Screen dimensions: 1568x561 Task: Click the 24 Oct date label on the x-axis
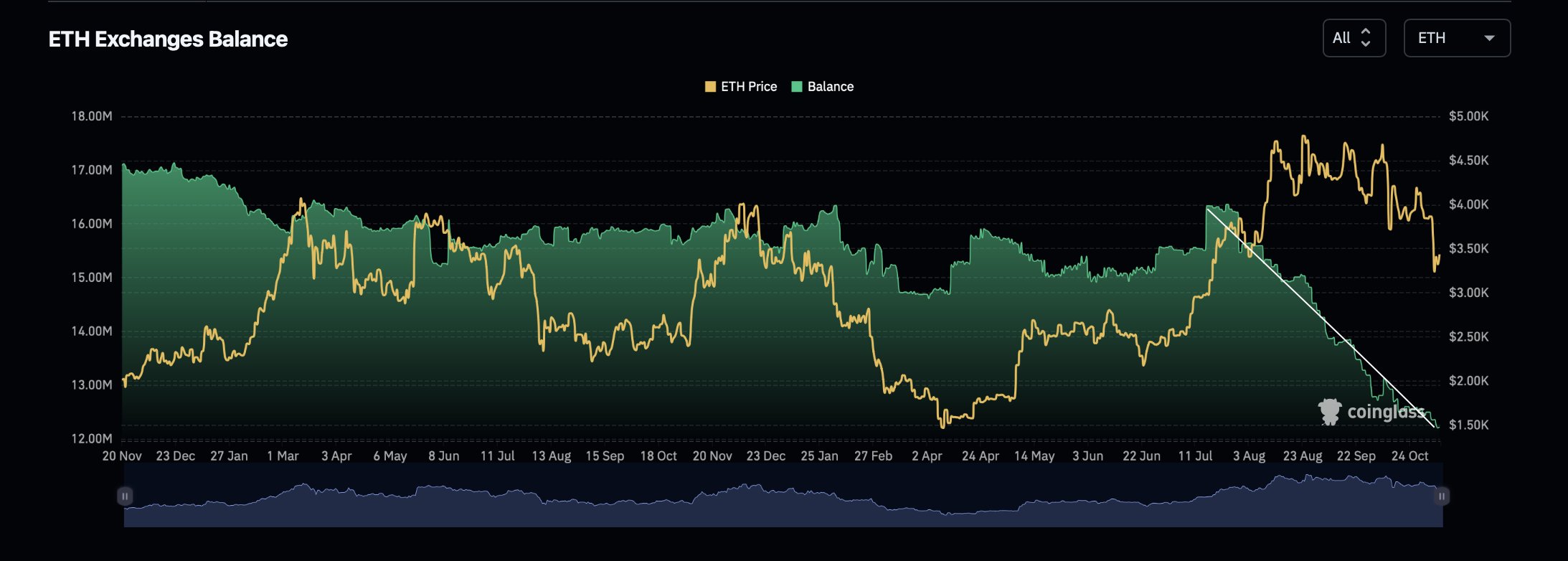(1409, 456)
